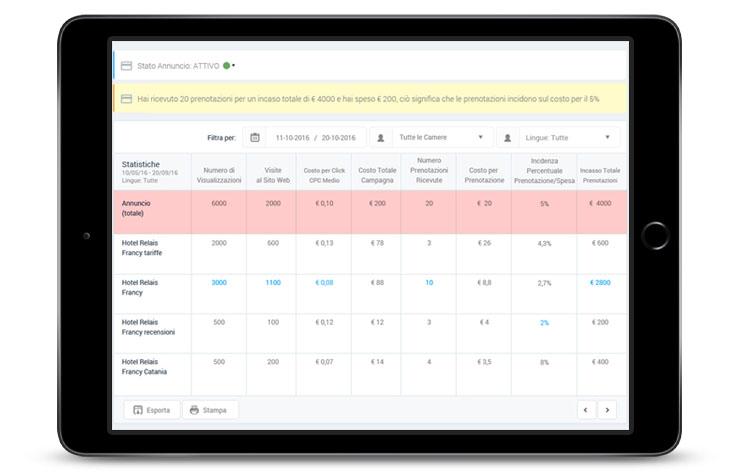742x471 pixels.
Task: Go to next page with right chevron
Action: click(x=606, y=409)
